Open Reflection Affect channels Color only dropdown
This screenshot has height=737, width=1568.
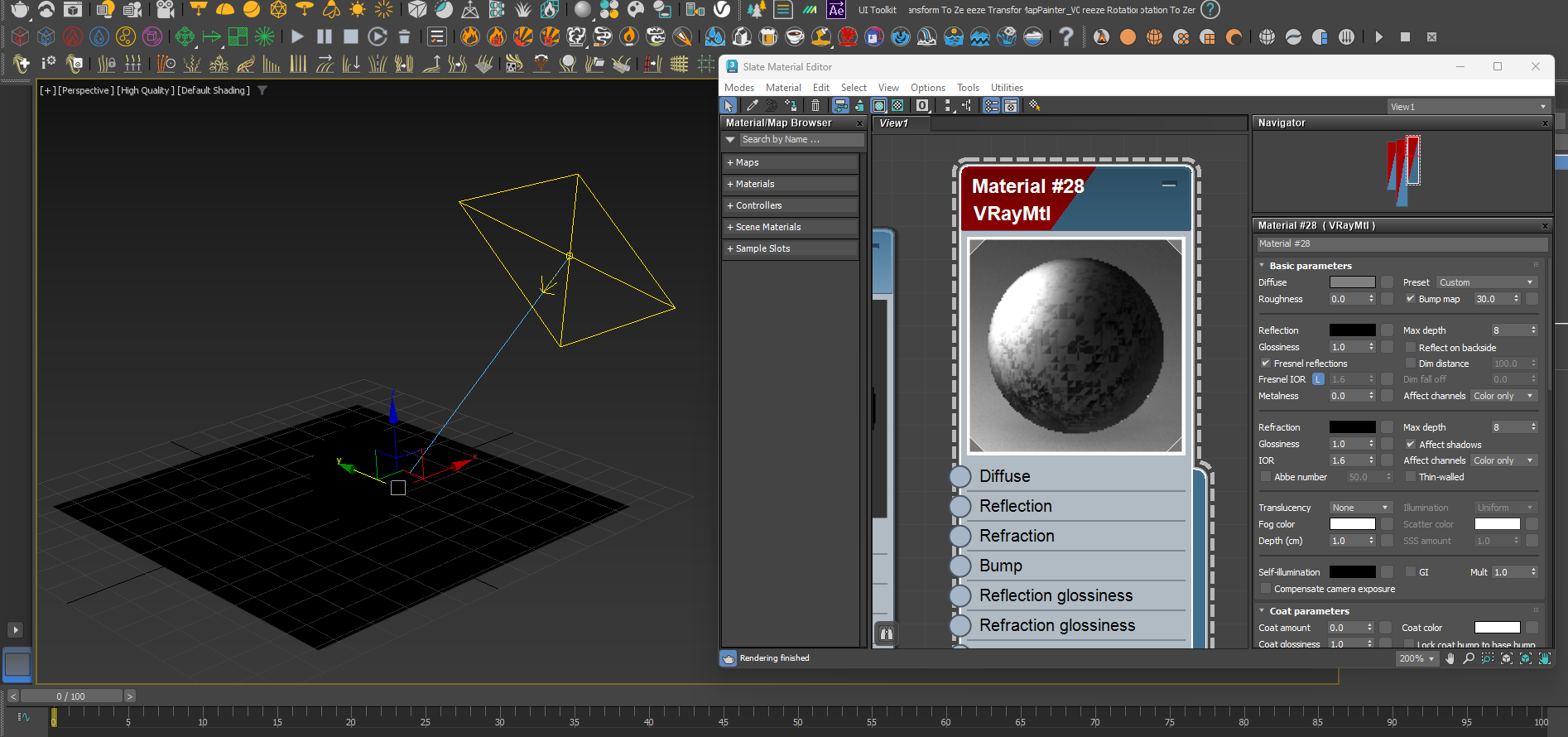[x=1503, y=396]
